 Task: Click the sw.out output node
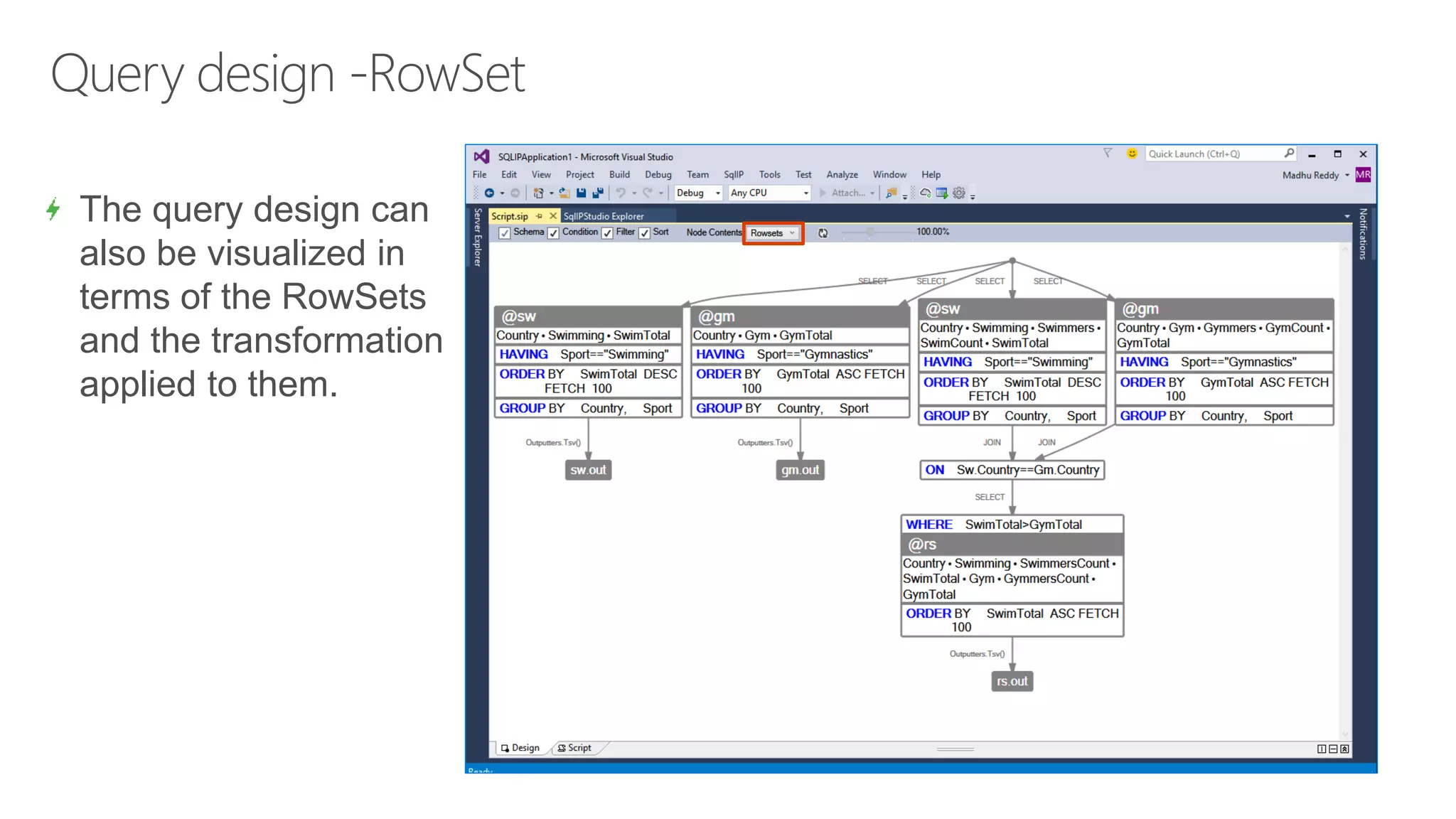tap(588, 470)
